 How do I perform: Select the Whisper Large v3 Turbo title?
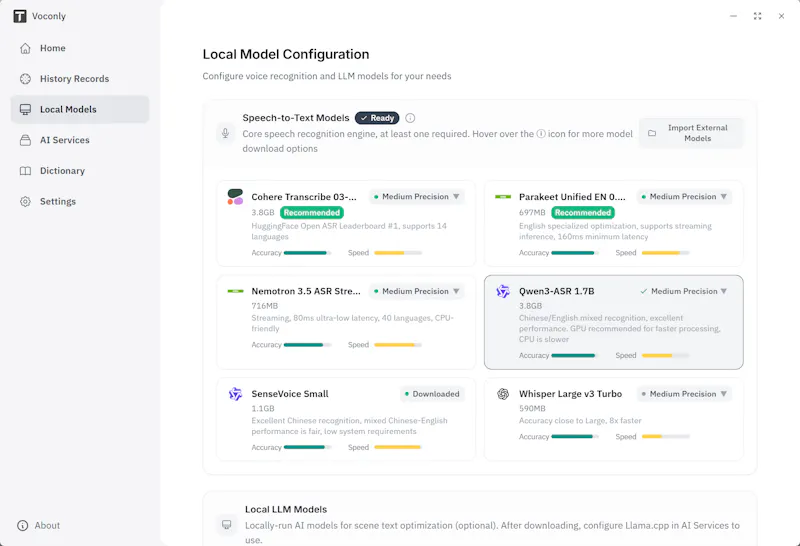(570, 394)
